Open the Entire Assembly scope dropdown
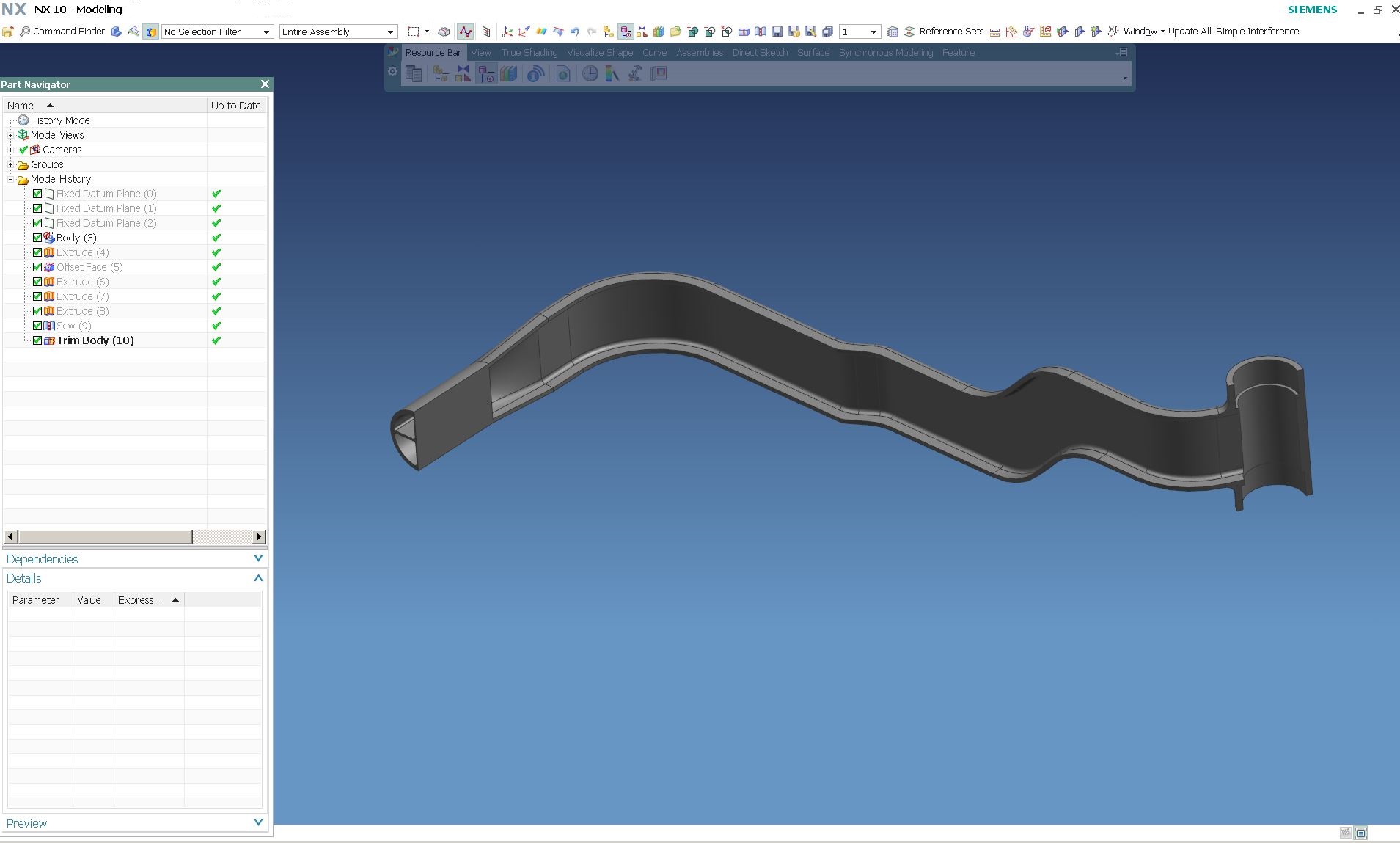 [x=338, y=32]
